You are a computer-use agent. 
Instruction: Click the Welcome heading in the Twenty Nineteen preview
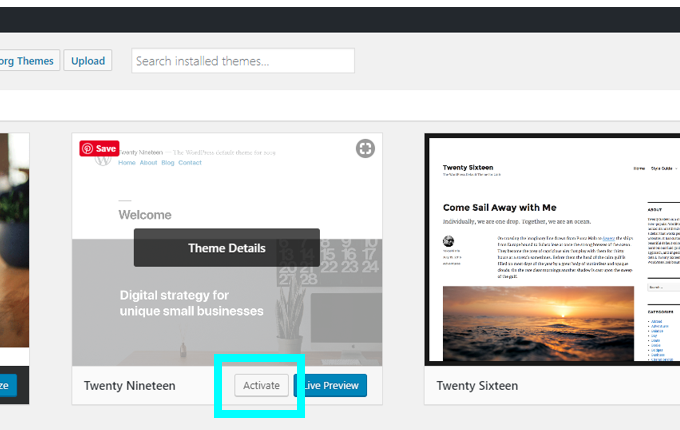(145, 215)
